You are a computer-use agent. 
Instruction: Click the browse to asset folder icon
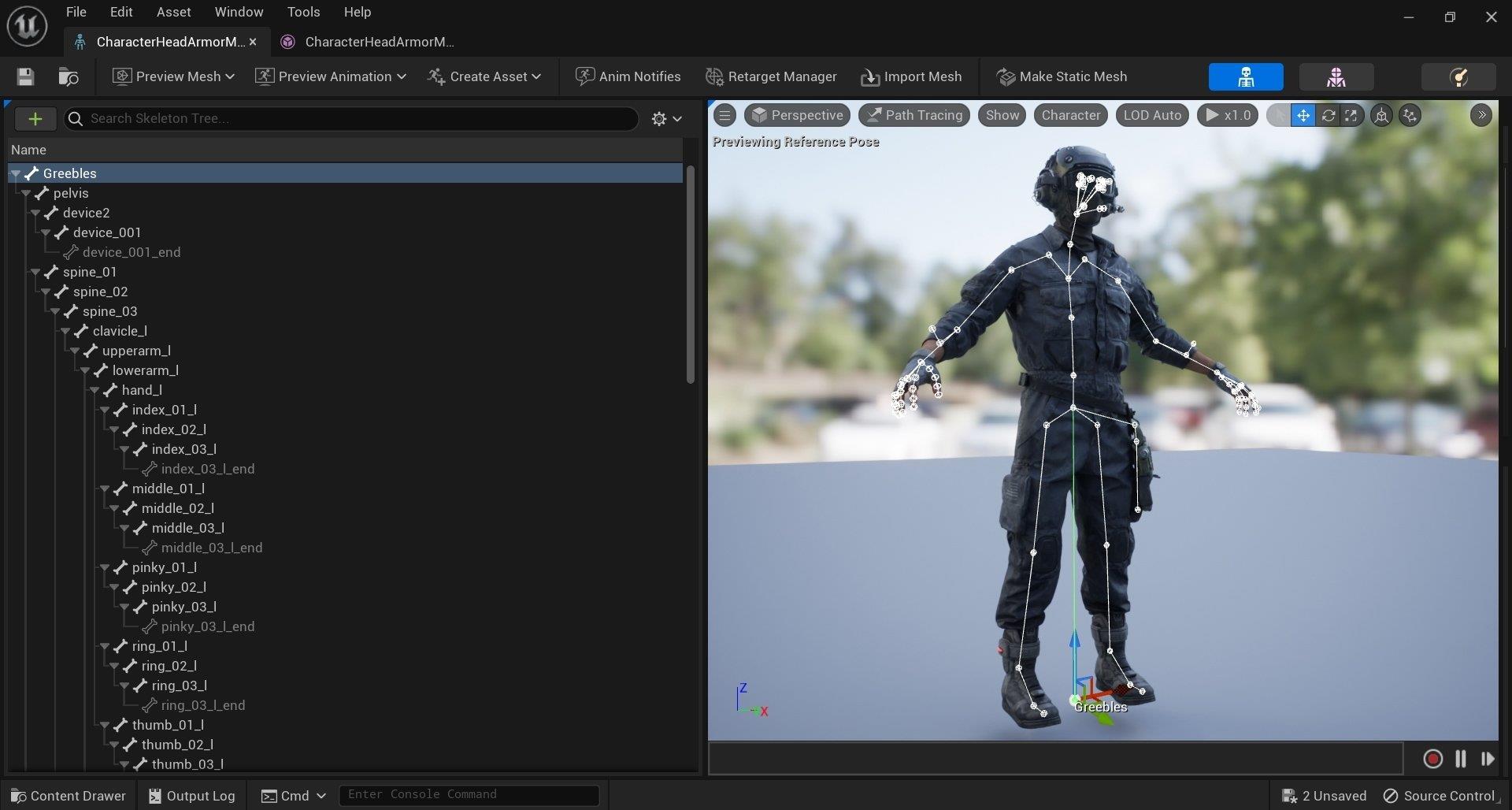(x=69, y=76)
